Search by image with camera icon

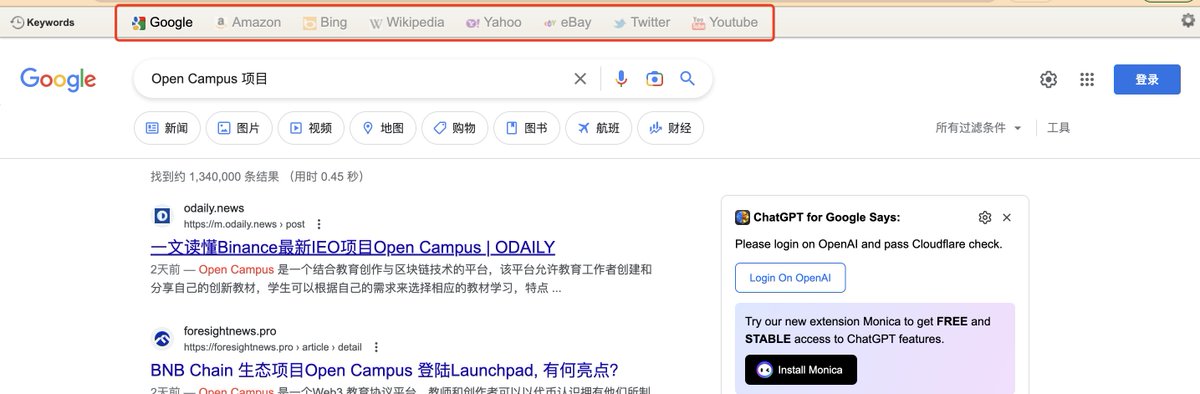tap(654, 79)
